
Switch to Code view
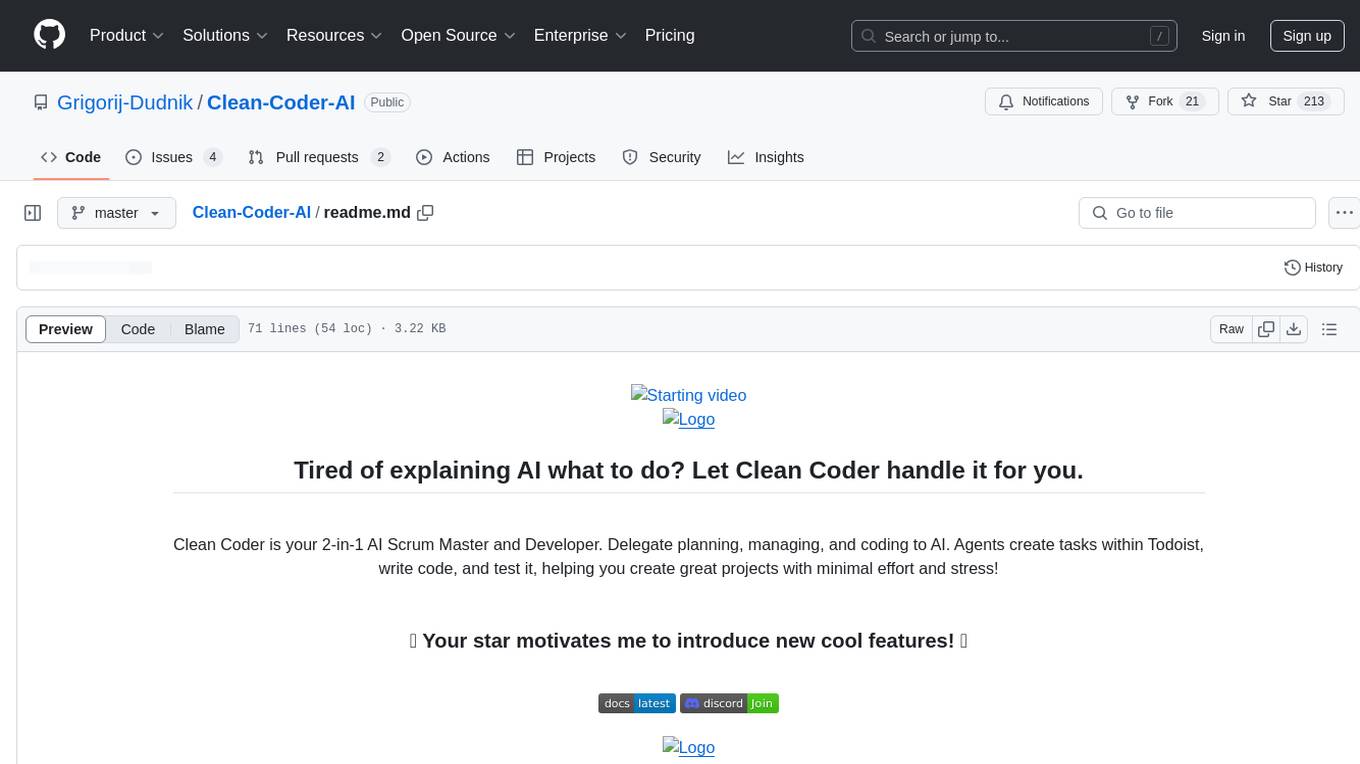(x=138, y=329)
